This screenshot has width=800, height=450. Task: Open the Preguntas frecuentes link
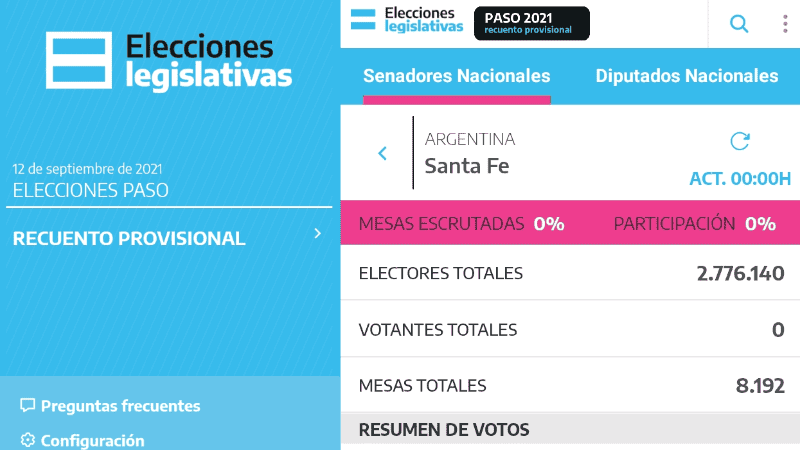click(120, 406)
